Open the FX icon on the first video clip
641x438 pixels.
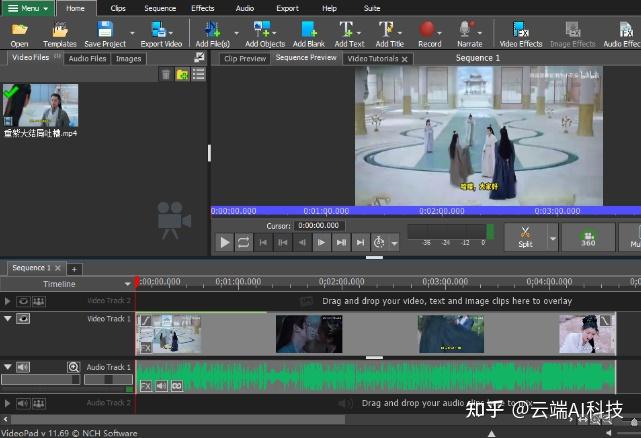point(146,348)
